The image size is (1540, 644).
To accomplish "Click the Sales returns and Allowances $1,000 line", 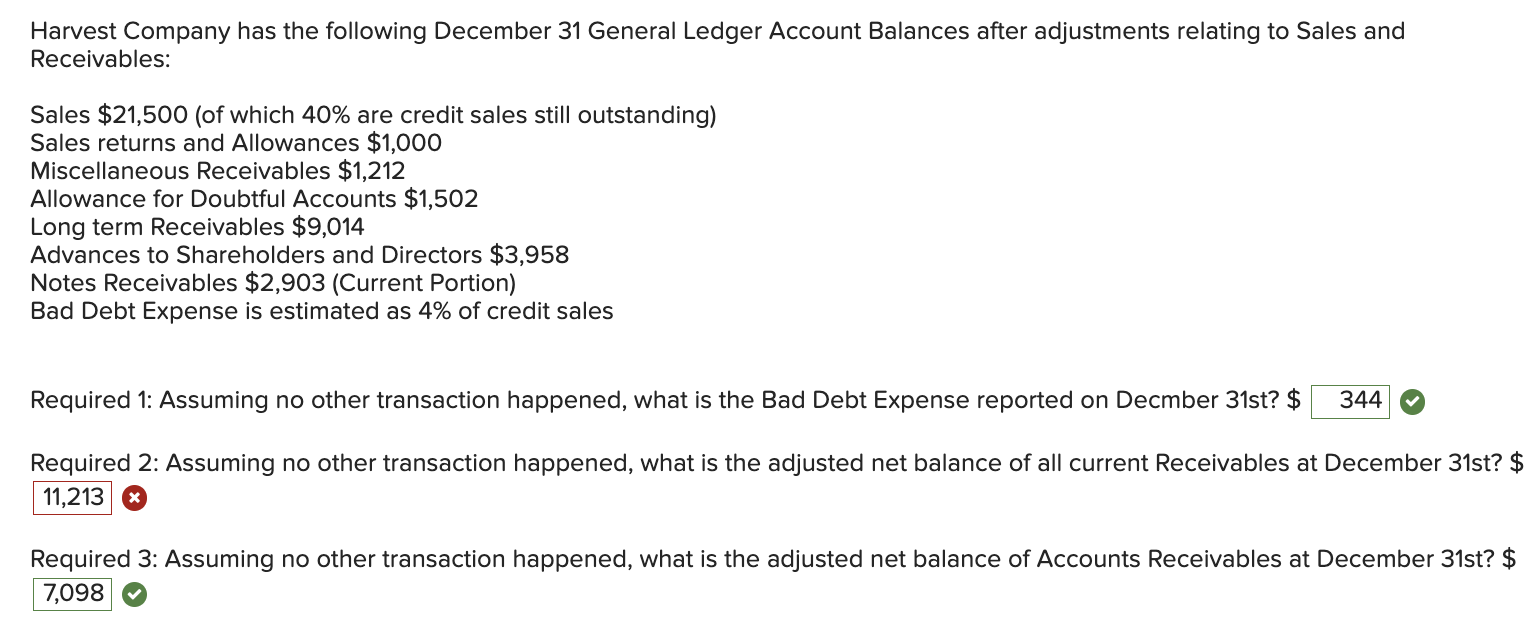I will 236,143.
